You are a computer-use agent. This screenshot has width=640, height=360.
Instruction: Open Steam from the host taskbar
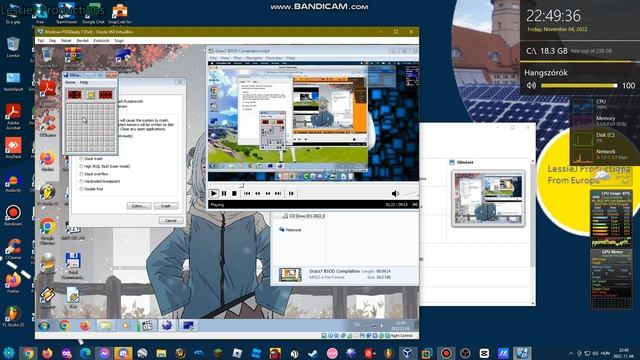click(x=313, y=353)
